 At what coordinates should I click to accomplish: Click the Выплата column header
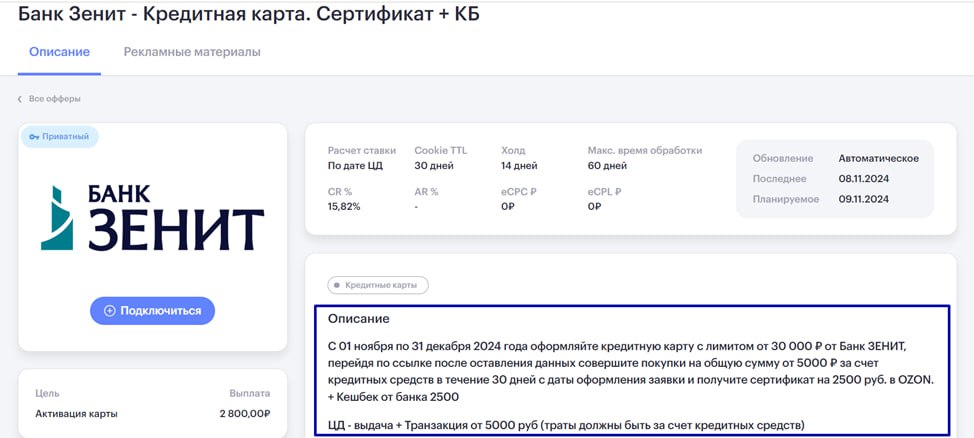250,393
